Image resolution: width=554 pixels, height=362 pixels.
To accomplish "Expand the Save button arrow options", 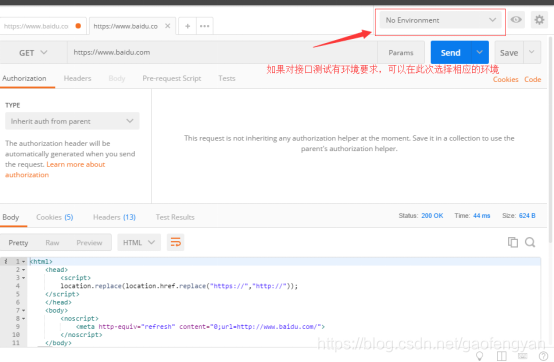I will tap(532, 52).
